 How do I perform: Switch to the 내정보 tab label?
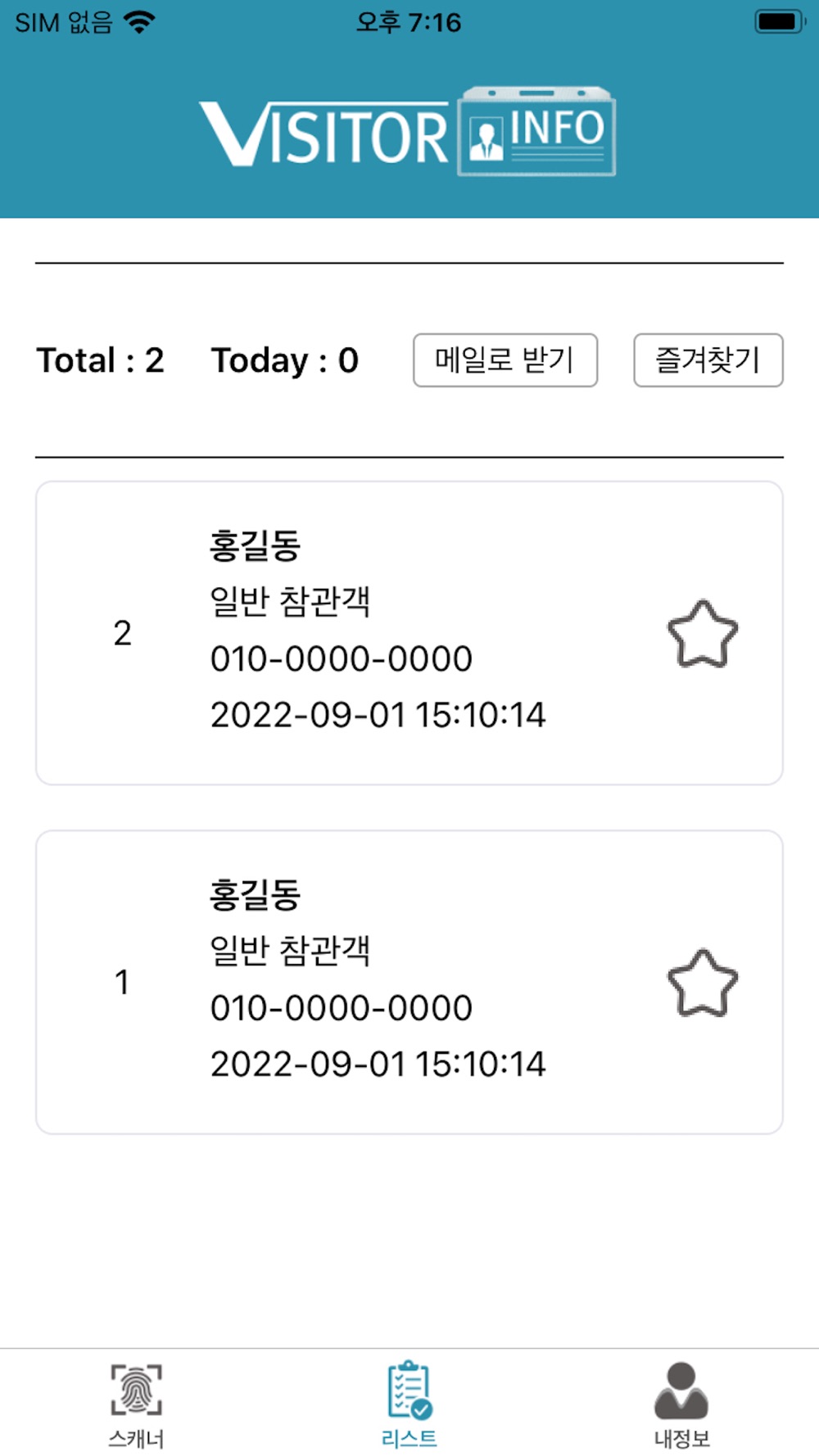(x=681, y=1439)
